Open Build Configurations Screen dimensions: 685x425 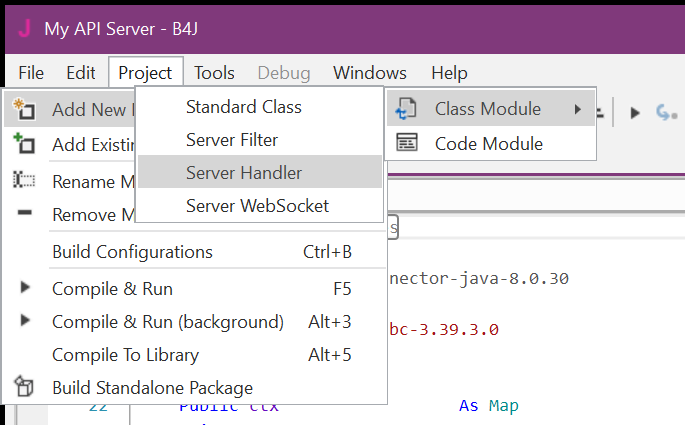coord(132,251)
